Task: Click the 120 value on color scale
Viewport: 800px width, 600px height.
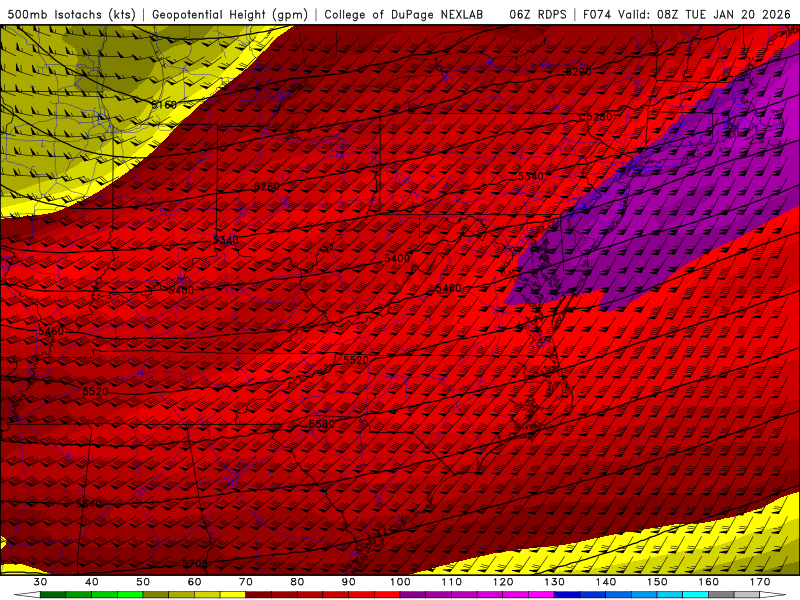Action: (503, 582)
